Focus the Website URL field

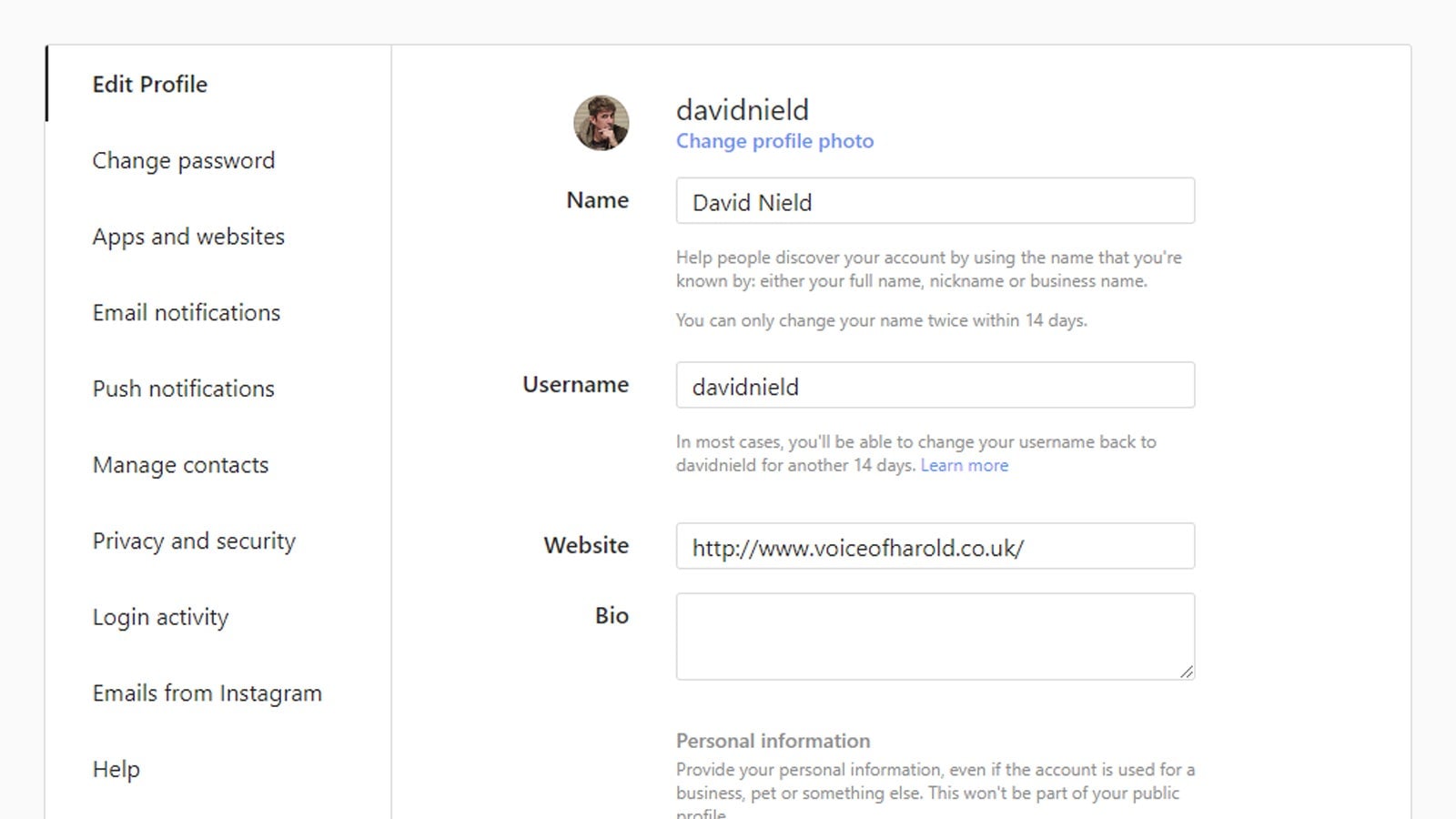(x=935, y=547)
